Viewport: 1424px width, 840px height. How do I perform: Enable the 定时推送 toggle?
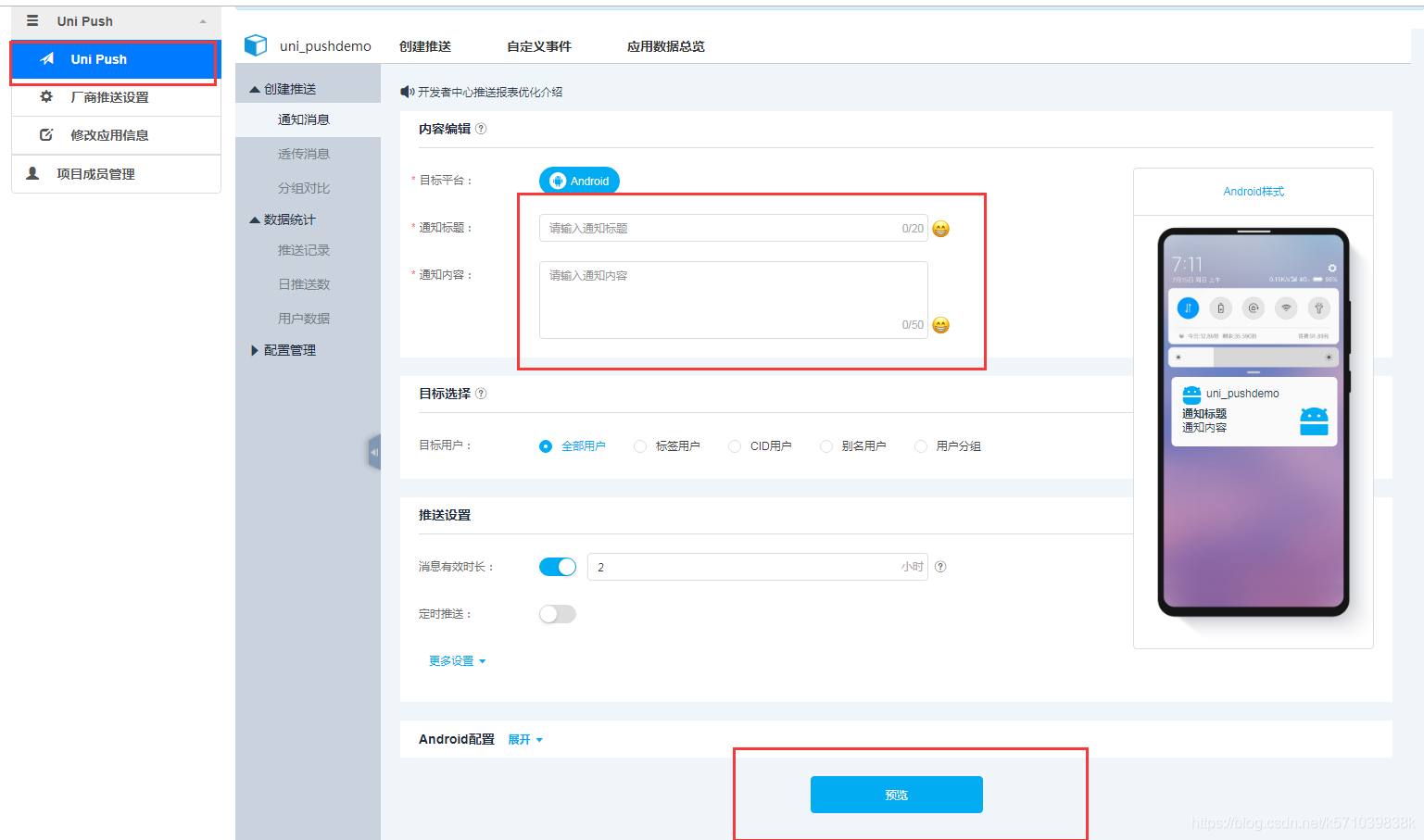click(557, 613)
